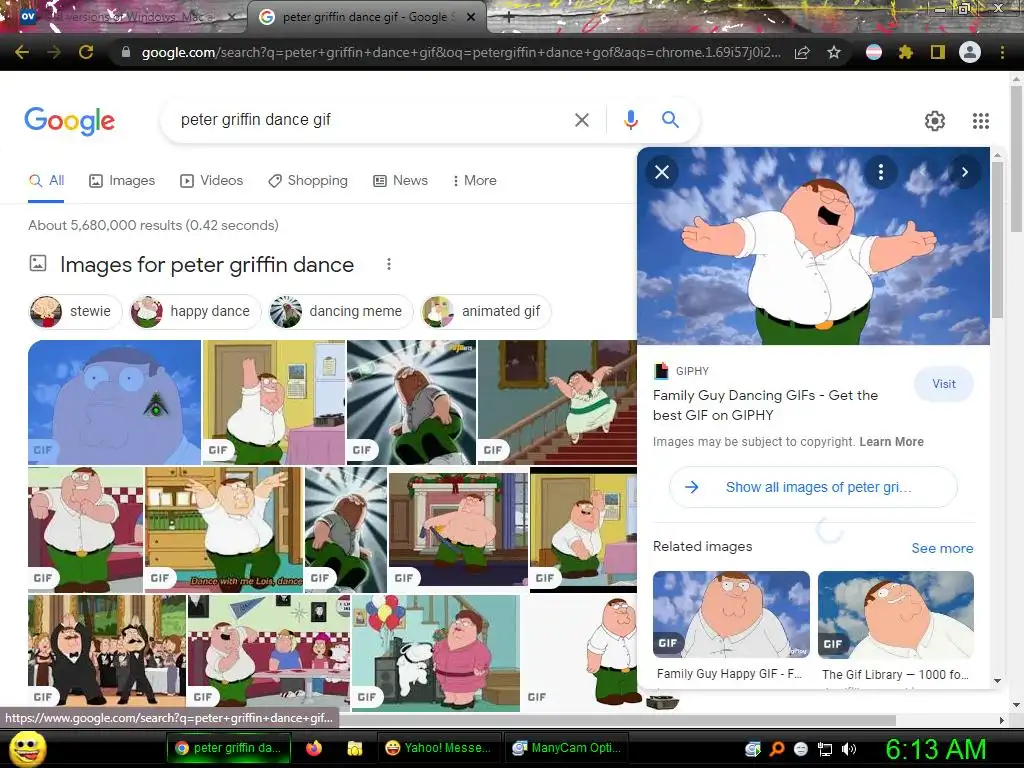The height and width of the screenshot is (768, 1024).
Task: Switch to the News tab
Action: [400, 180]
